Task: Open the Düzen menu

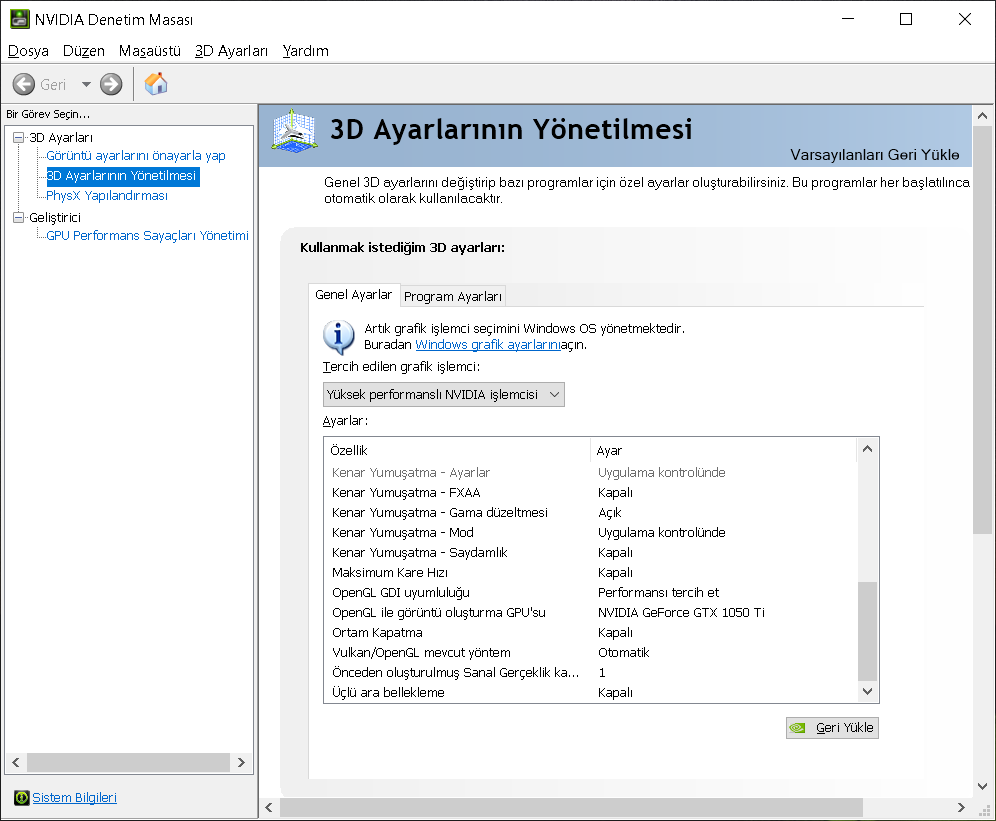Action: point(84,51)
